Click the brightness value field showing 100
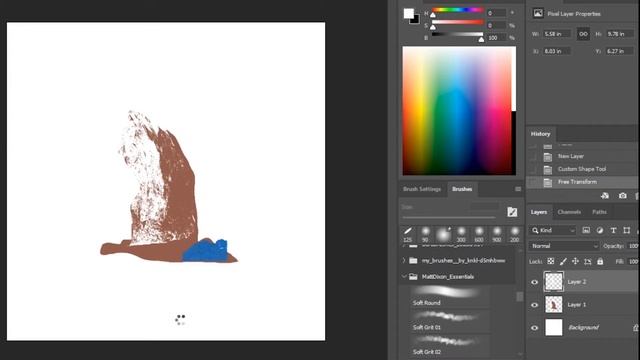 (496, 38)
